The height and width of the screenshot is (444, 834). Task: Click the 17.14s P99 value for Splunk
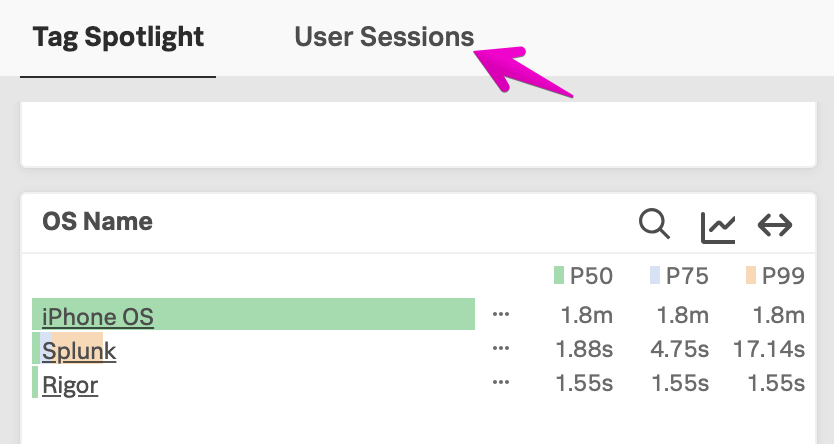(768, 349)
